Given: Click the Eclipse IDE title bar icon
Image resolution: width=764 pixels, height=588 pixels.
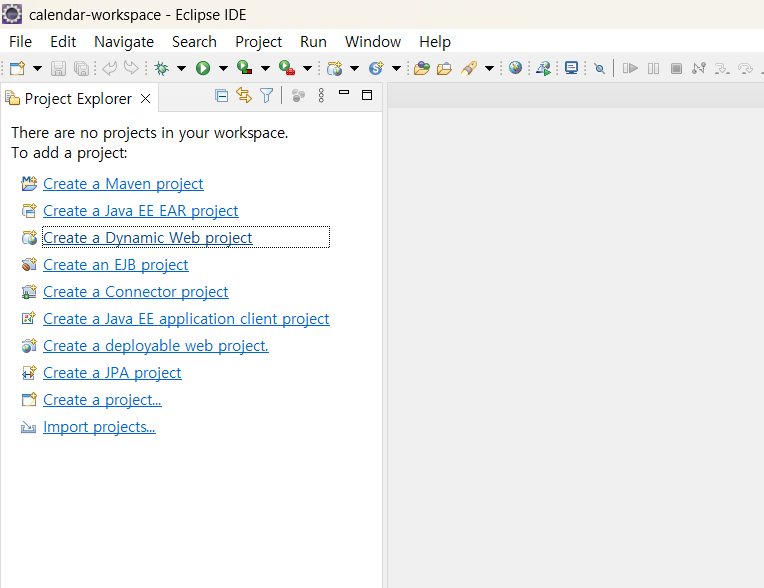Looking at the screenshot, I should (x=12, y=14).
